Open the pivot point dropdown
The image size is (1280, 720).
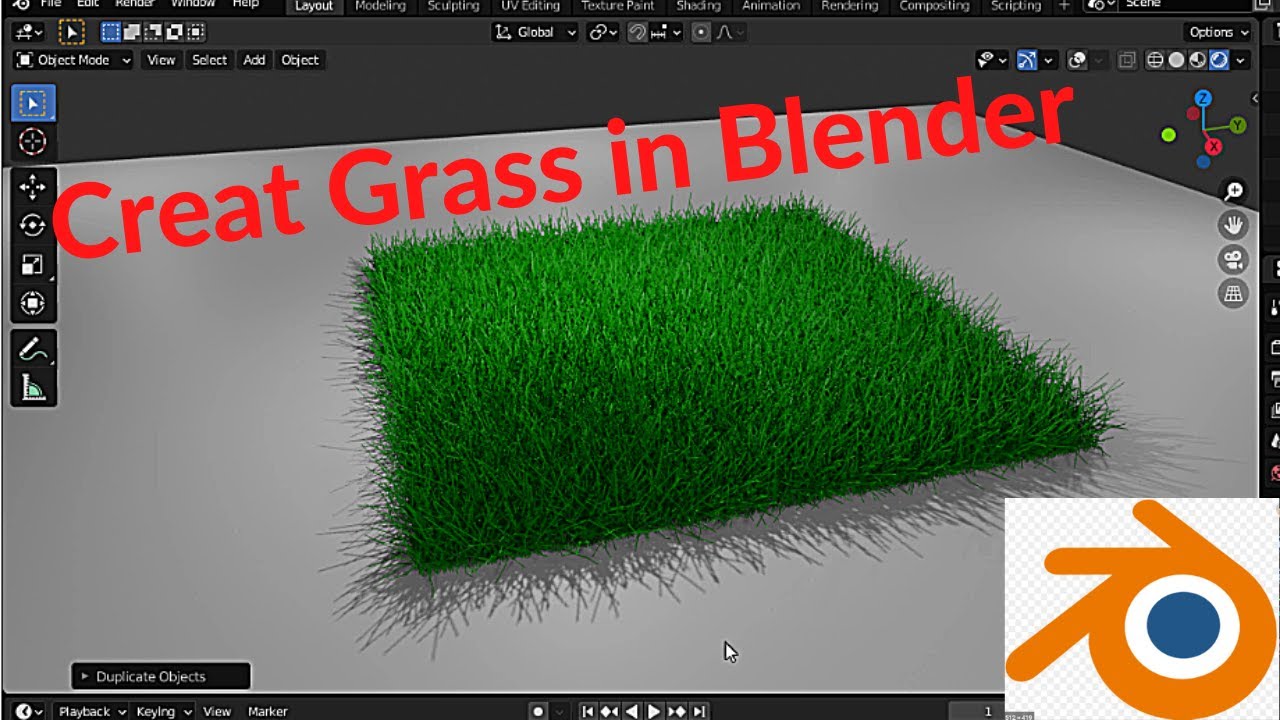tap(603, 32)
